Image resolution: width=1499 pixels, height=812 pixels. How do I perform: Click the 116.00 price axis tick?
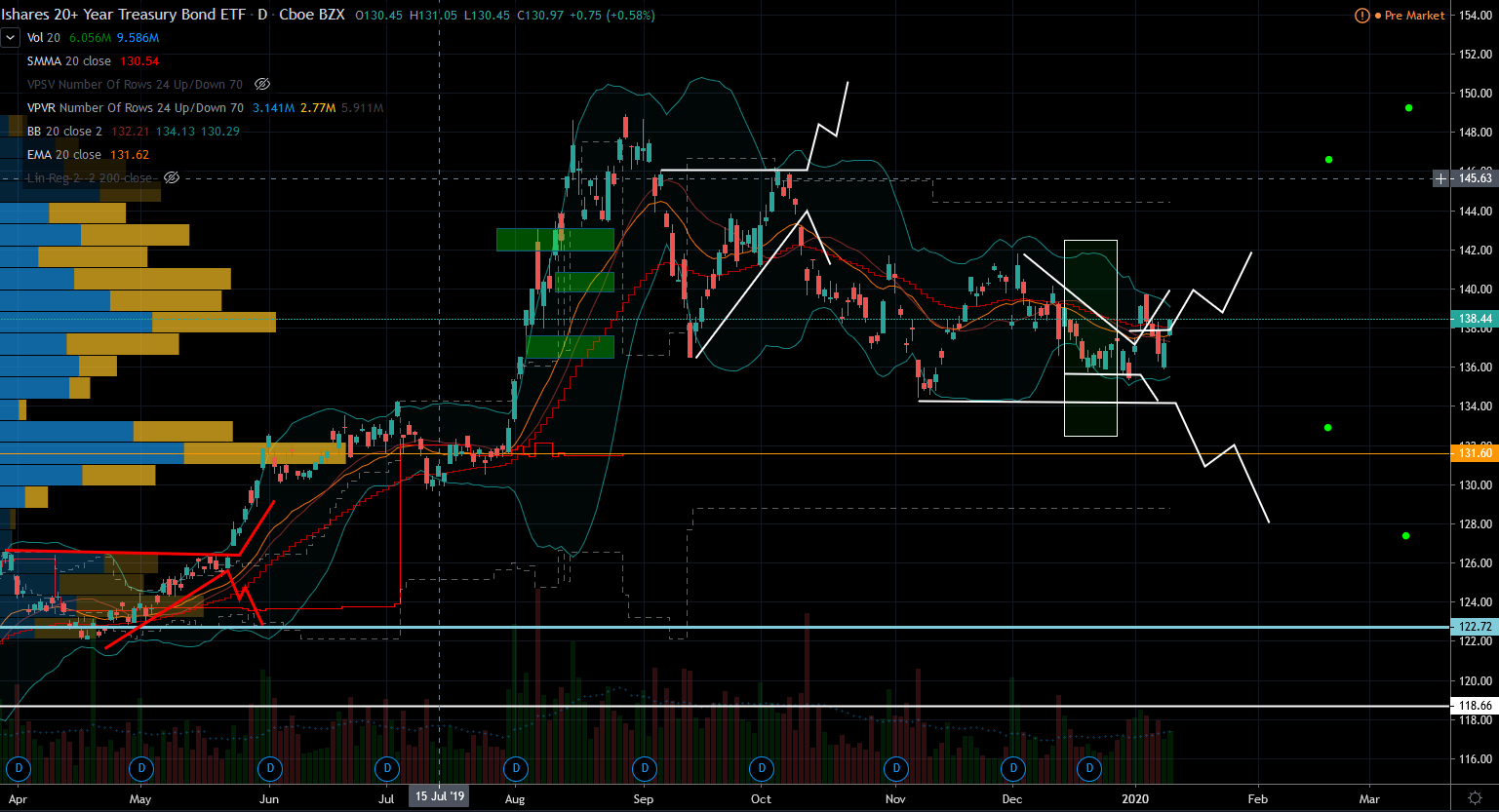(x=1476, y=759)
